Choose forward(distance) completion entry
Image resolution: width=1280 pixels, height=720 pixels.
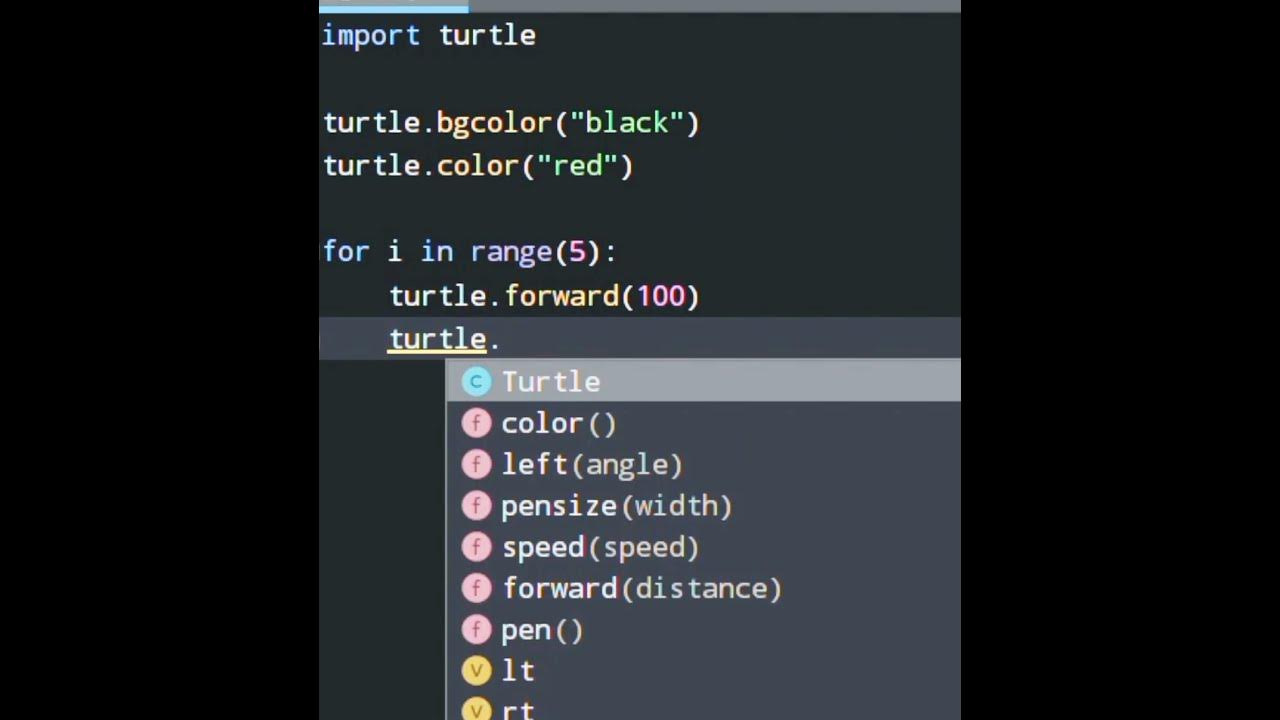click(x=641, y=588)
